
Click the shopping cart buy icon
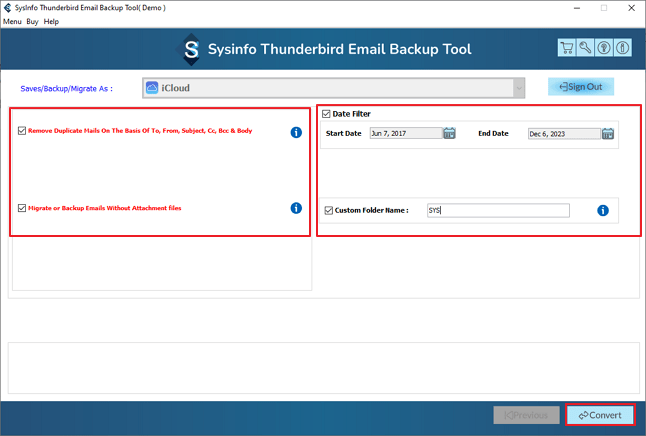[568, 48]
